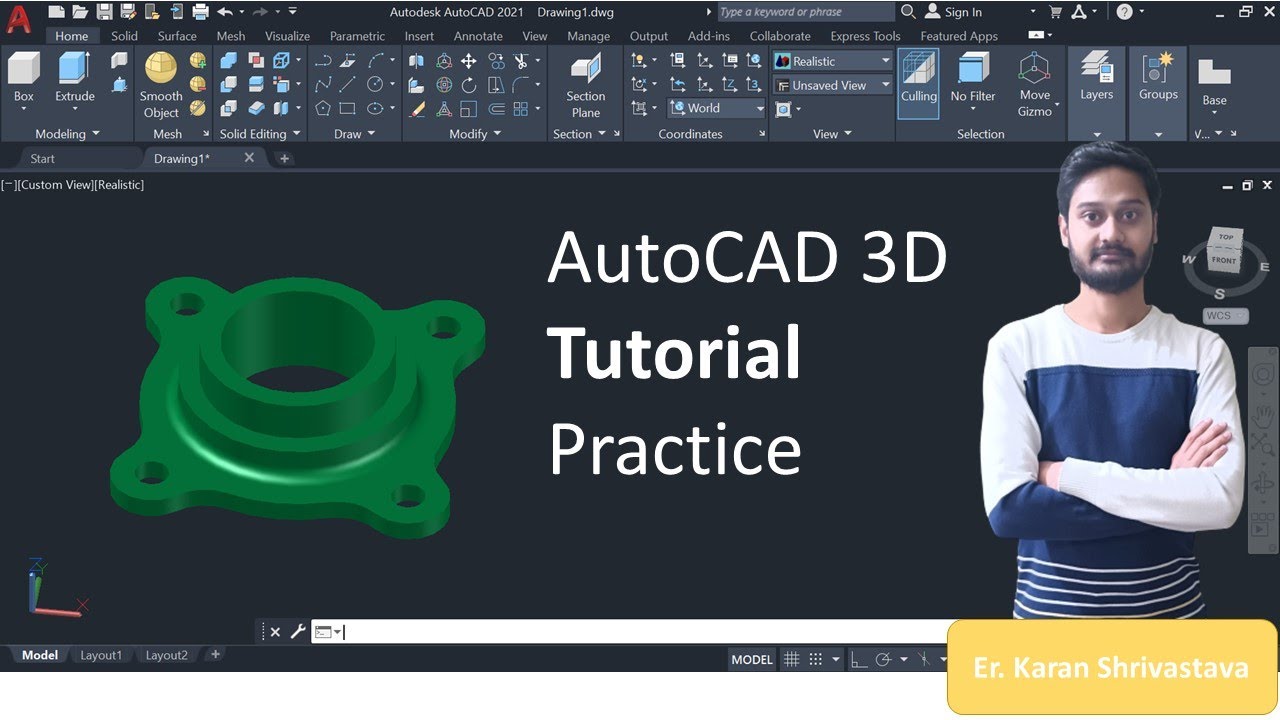The width and height of the screenshot is (1280, 720).
Task: Expand the Modeling panel
Action: 67,134
